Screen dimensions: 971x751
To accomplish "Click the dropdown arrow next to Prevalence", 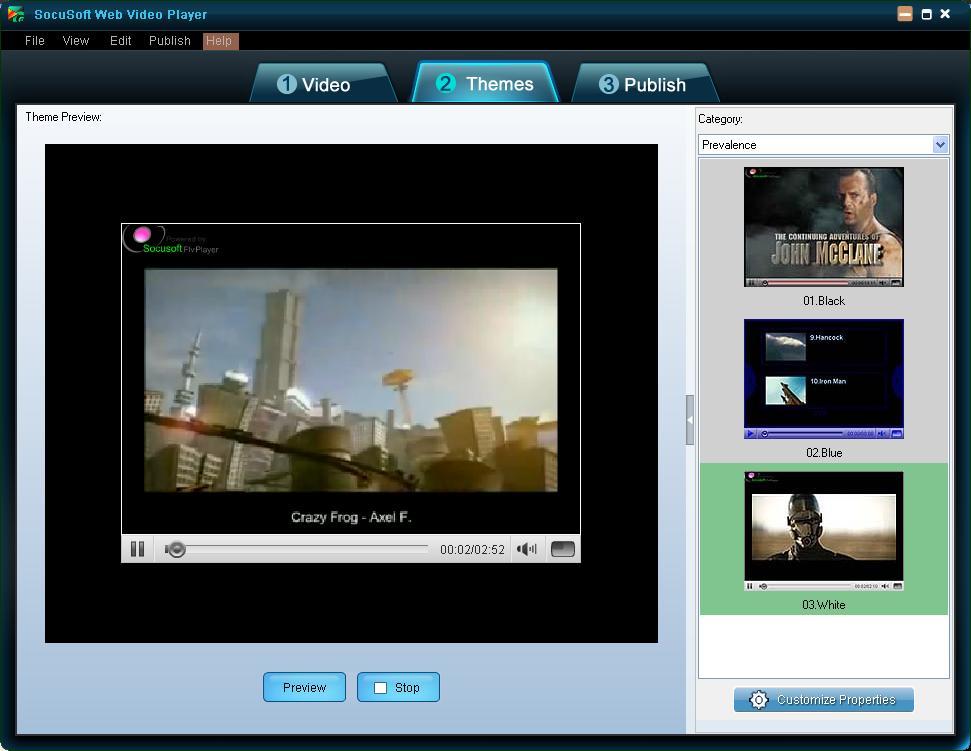I will click(x=940, y=144).
